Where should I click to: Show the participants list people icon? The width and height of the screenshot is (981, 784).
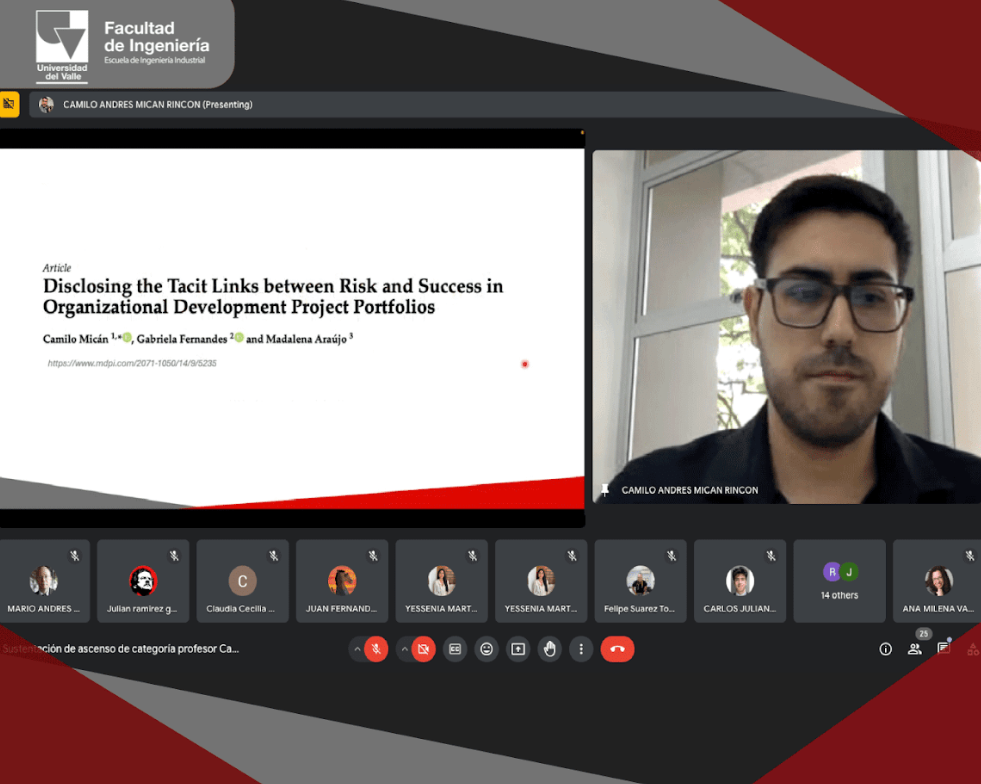pyautogui.click(x=914, y=649)
